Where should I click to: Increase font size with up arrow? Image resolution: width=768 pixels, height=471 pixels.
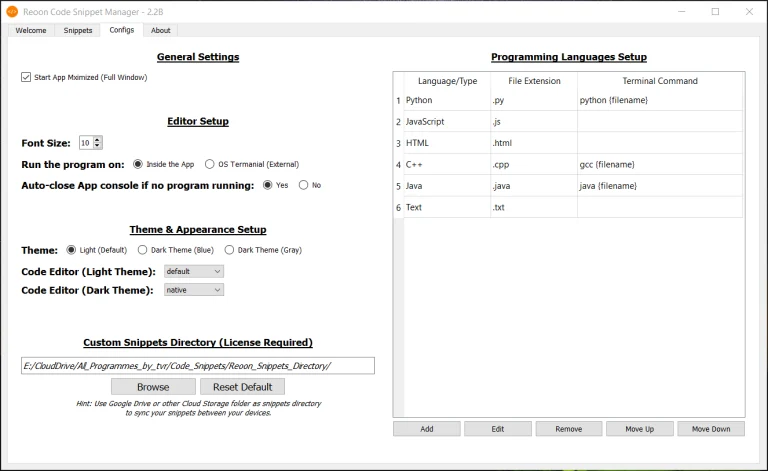click(x=97, y=140)
